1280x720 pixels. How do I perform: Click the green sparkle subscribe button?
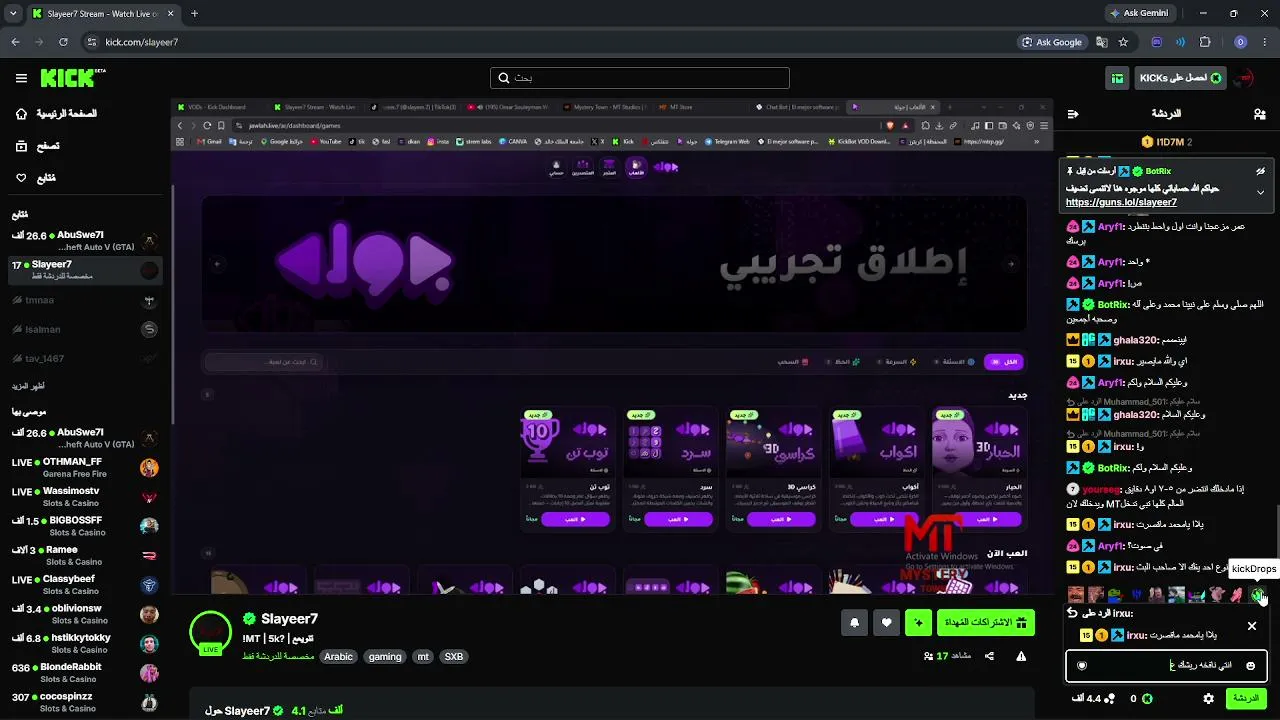tap(918, 623)
